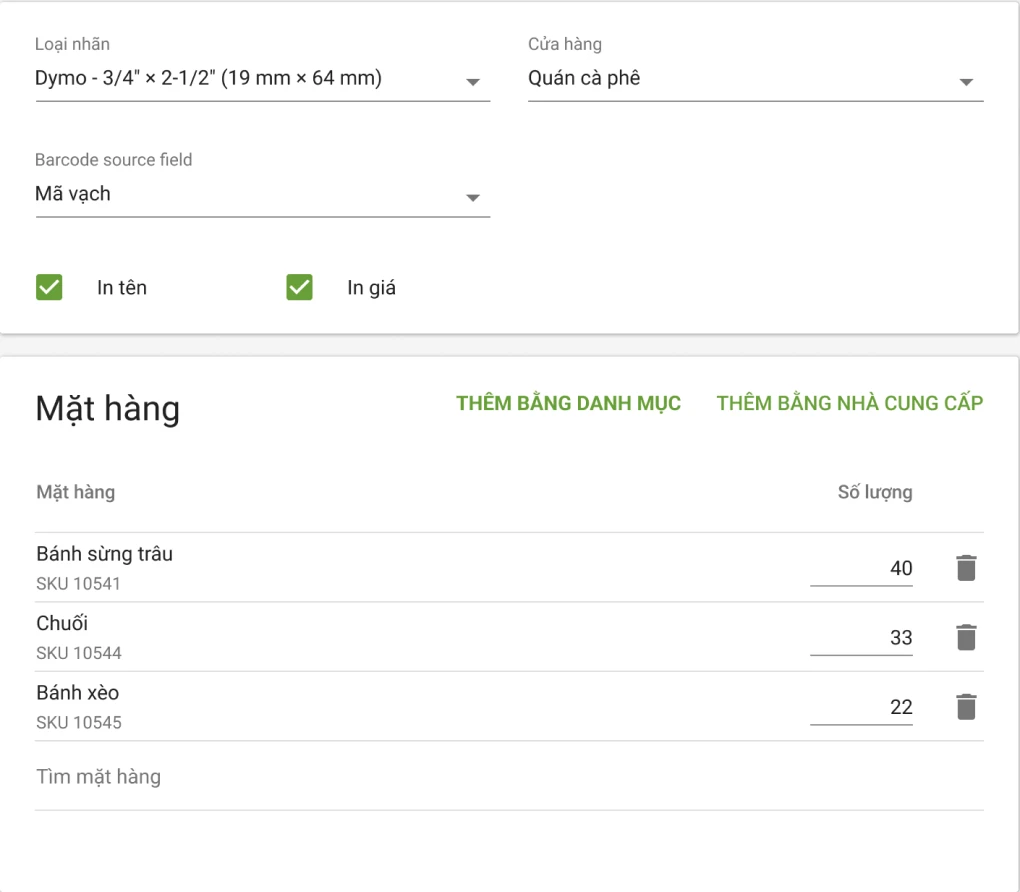Remove Bánh xèo using trash icon
Image resolution: width=1020 pixels, height=892 pixels.
(965, 707)
